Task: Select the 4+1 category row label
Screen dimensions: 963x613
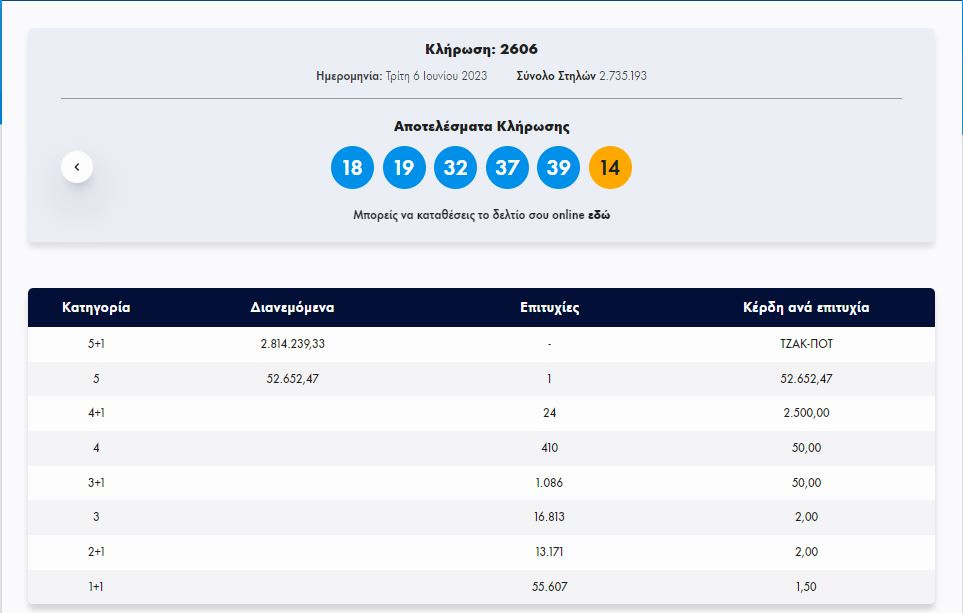Action: pyautogui.click(x=96, y=413)
